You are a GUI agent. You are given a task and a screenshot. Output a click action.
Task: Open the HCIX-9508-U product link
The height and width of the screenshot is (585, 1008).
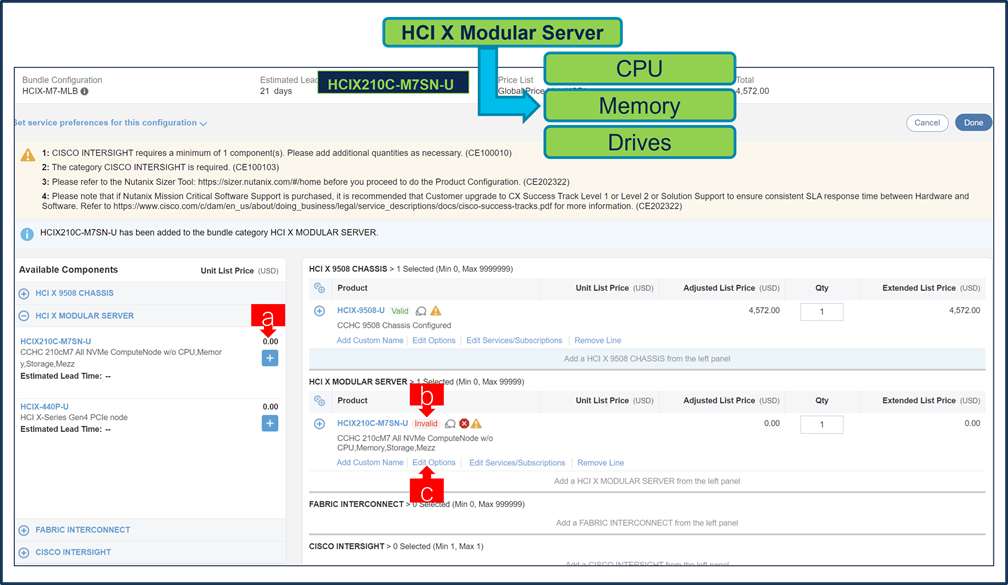pyautogui.click(x=361, y=310)
